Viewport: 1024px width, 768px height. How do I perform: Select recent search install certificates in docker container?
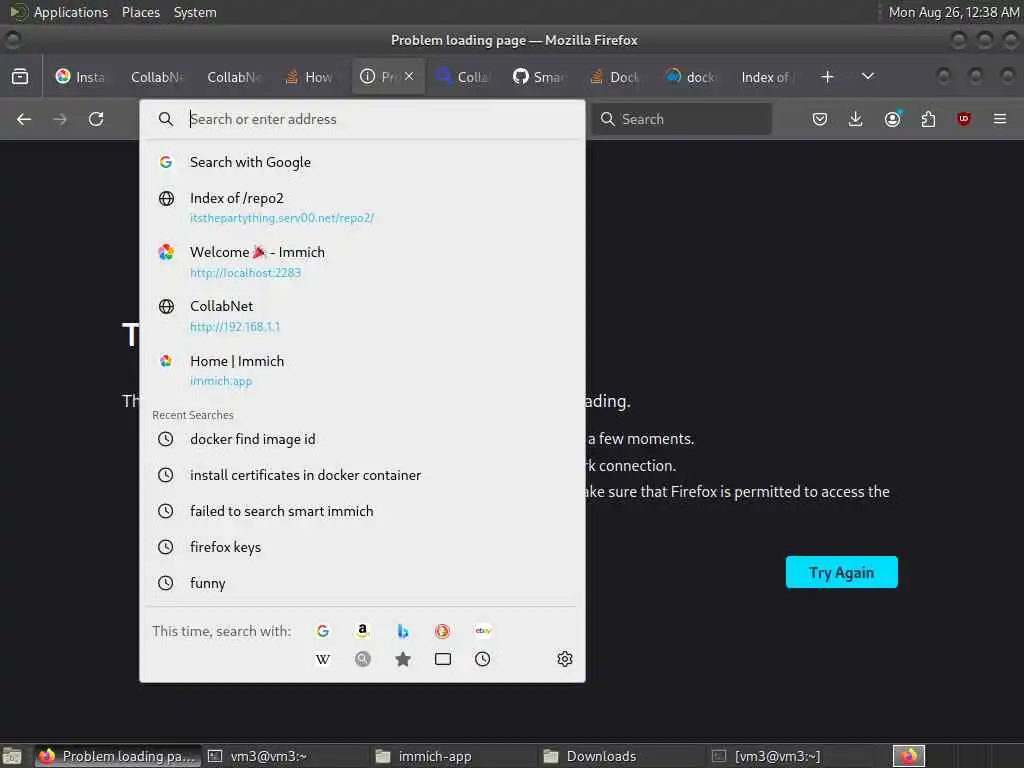tap(362, 475)
